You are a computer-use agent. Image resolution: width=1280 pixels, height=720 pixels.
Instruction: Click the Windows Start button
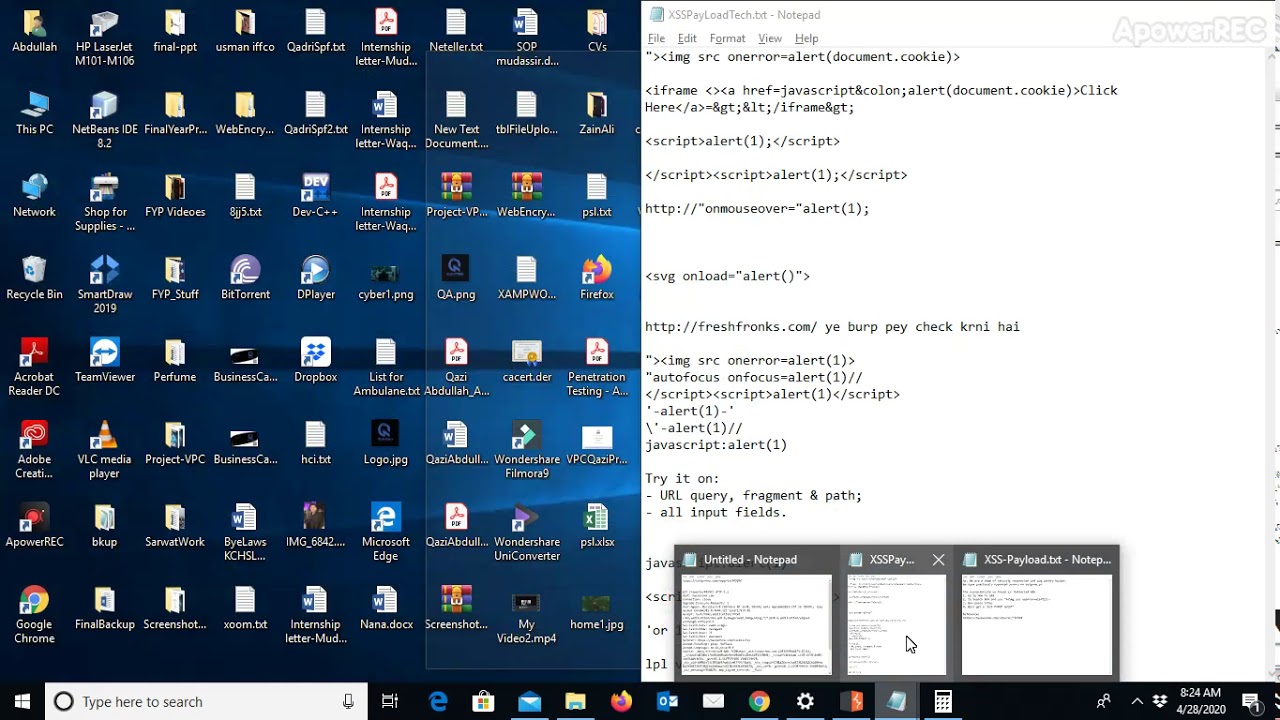(22, 702)
